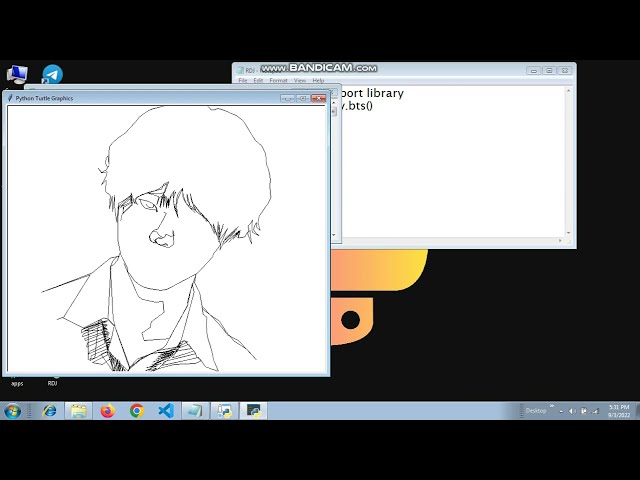Image resolution: width=640 pixels, height=480 pixels.
Task: Click the down scroll arrow of the window behind Turtle
Action: pos(334,235)
